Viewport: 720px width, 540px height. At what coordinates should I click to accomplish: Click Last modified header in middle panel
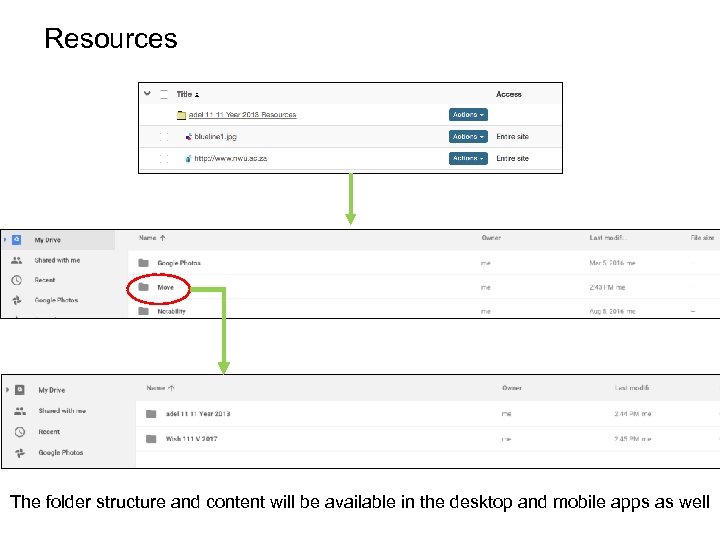pyautogui.click(x=608, y=238)
